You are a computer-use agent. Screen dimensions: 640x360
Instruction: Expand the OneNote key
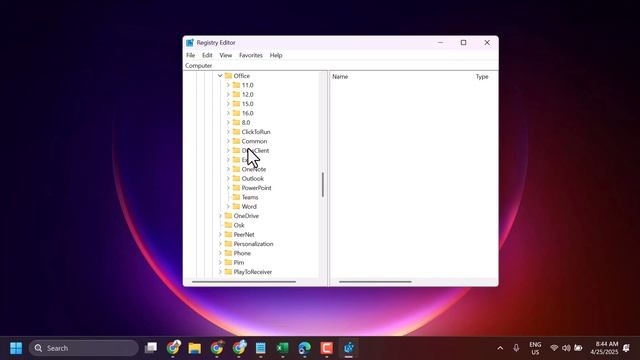click(x=228, y=169)
